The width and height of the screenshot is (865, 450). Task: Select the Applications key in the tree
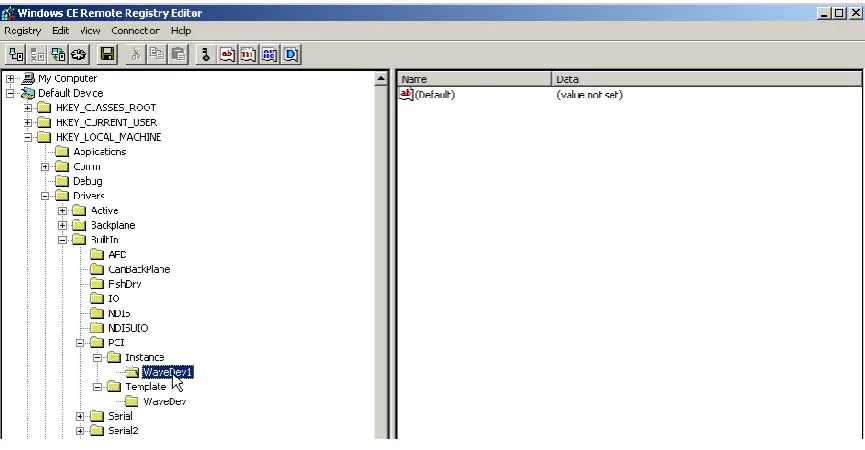coord(99,152)
